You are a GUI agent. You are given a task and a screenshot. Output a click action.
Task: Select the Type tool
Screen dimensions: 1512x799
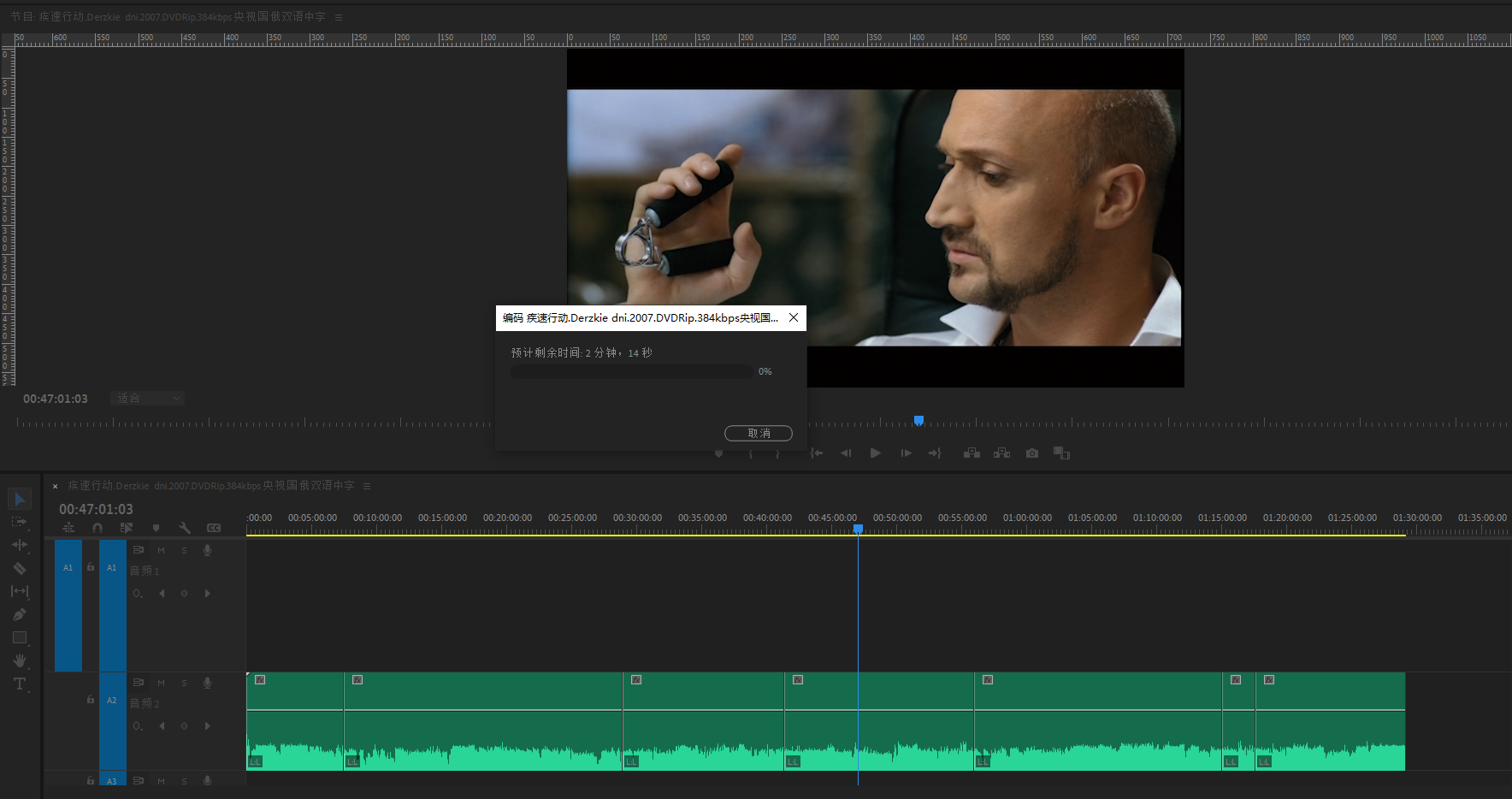pos(19,684)
